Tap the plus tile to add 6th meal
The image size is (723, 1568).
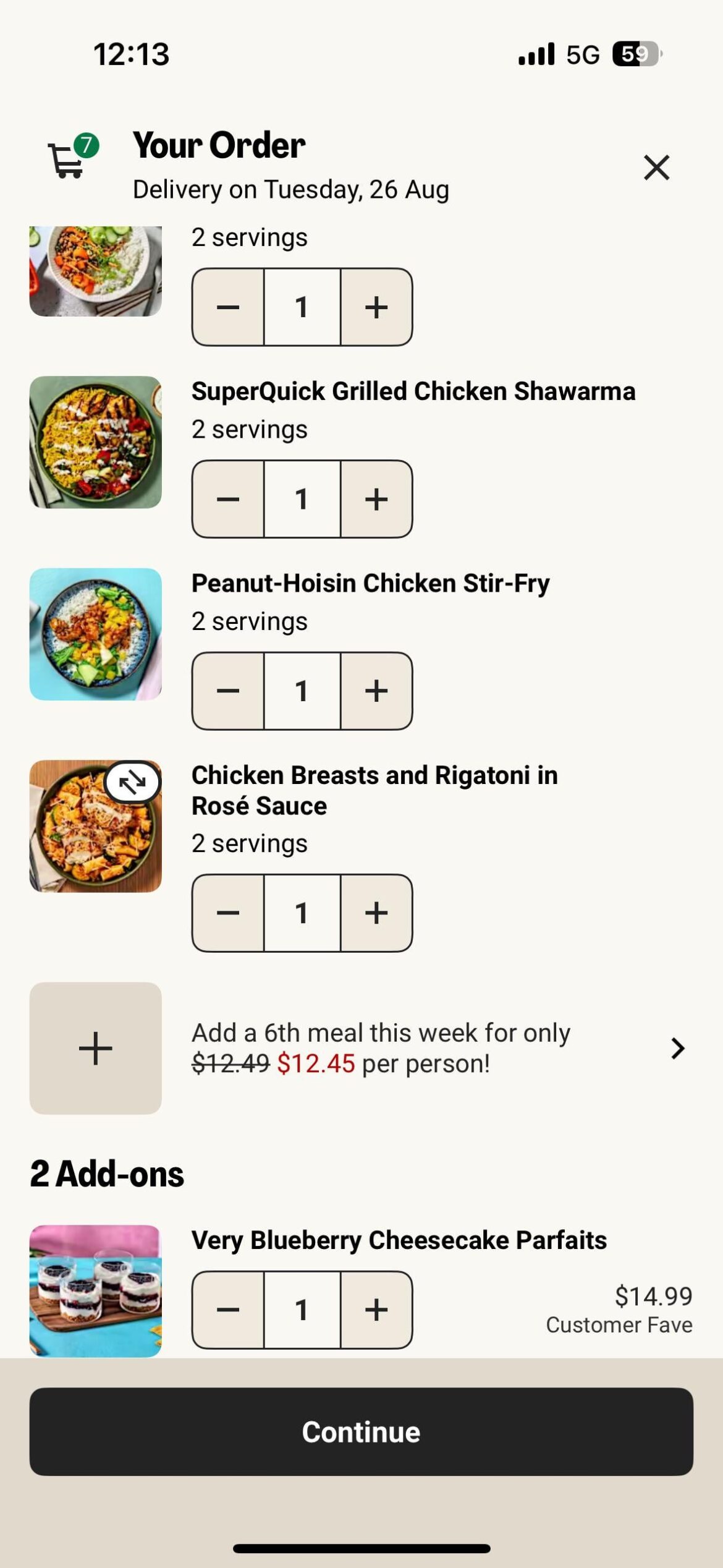click(96, 1048)
